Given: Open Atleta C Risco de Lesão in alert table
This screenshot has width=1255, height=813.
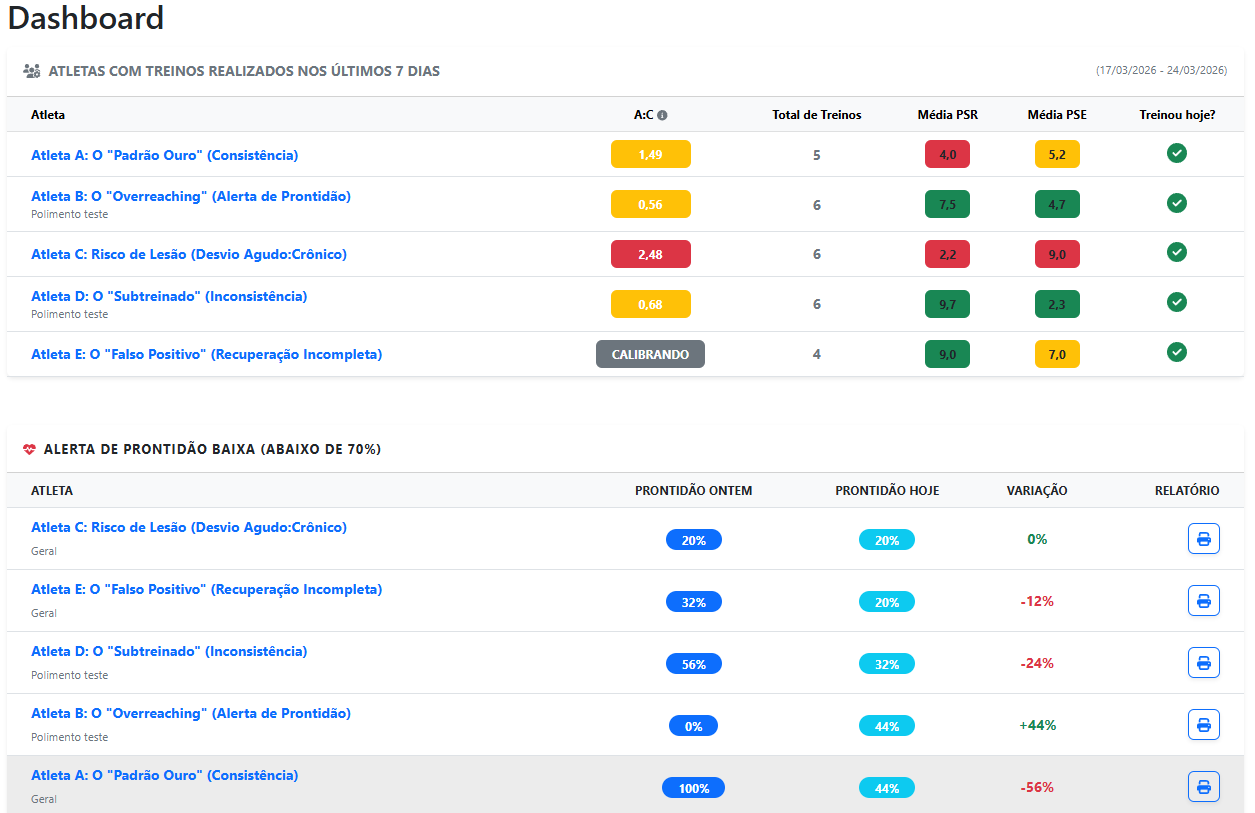Looking at the screenshot, I should coord(189,527).
